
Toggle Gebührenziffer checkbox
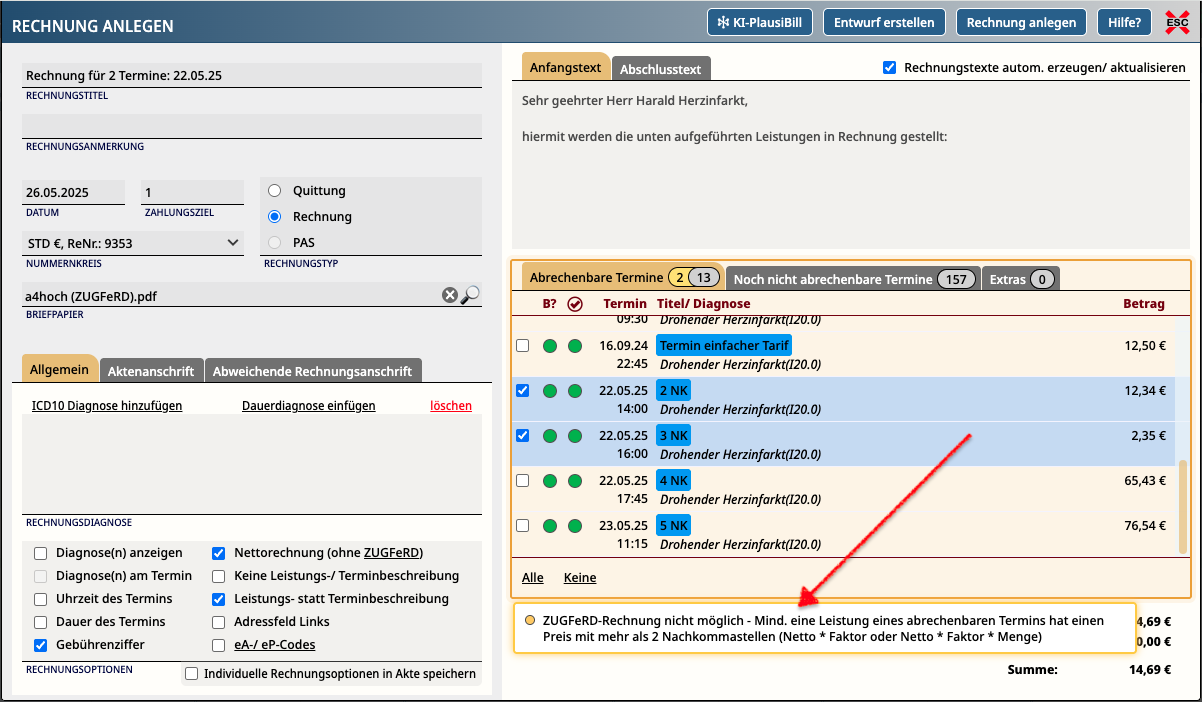[x=41, y=645]
